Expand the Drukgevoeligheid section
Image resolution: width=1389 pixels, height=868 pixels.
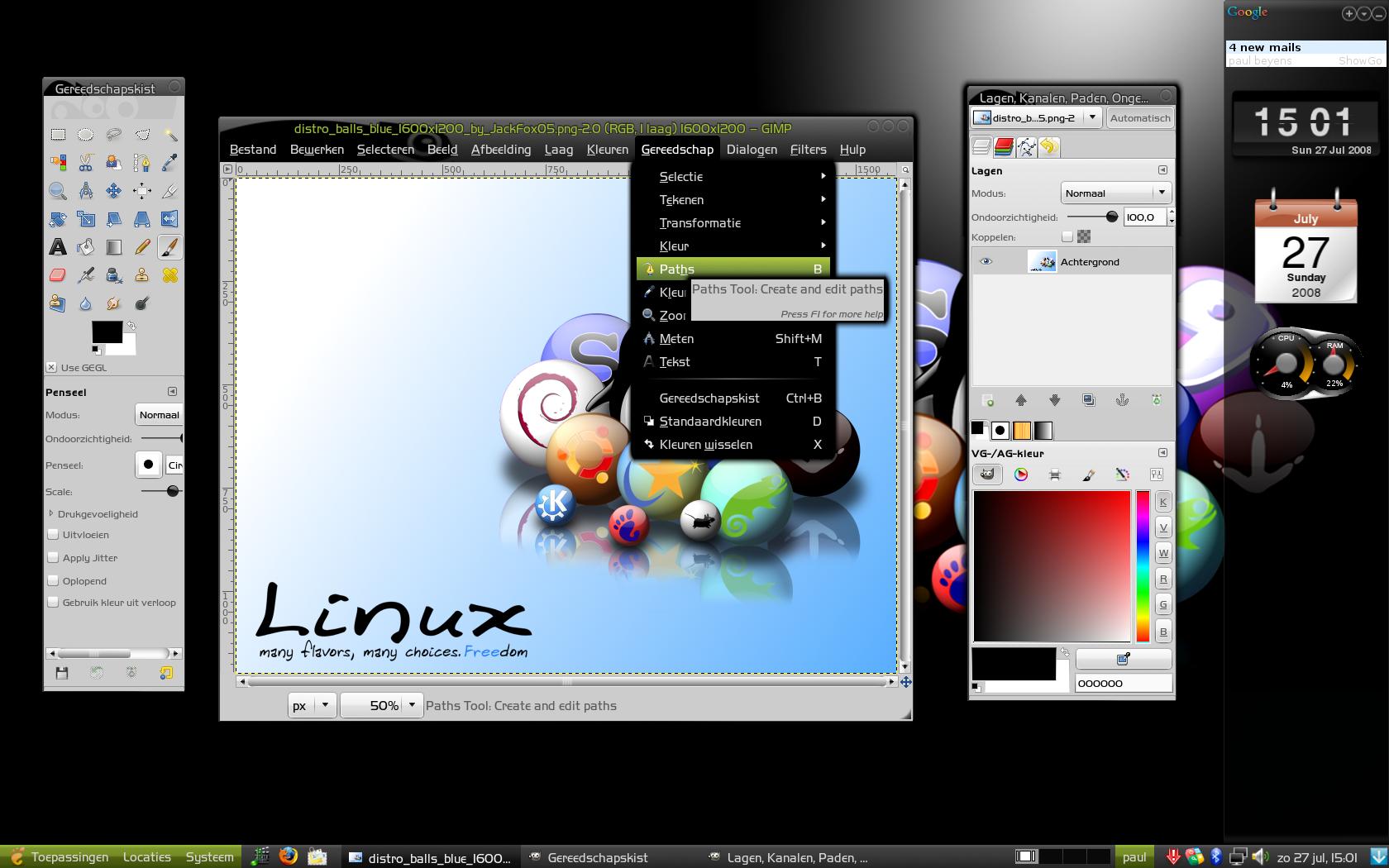pyautogui.click(x=51, y=514)
